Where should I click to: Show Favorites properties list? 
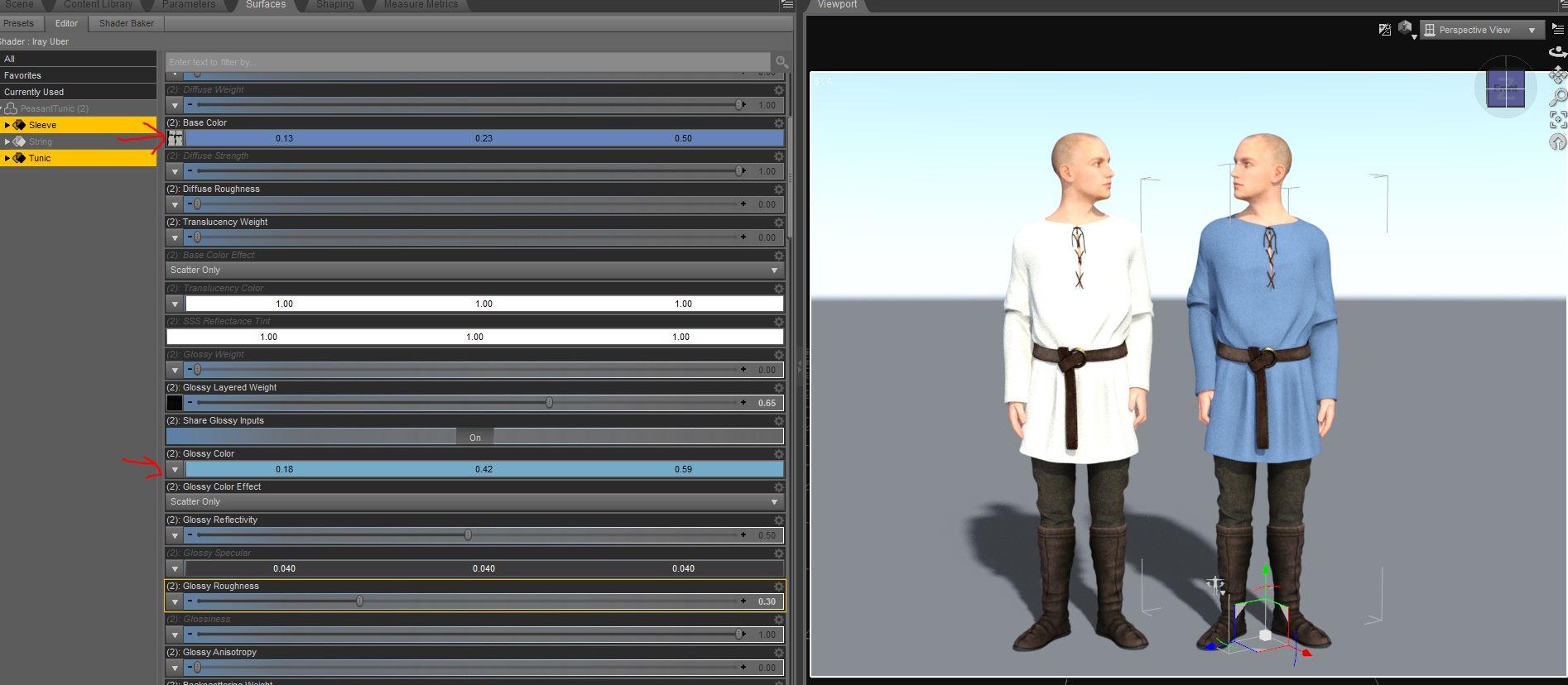pos(78,75)
